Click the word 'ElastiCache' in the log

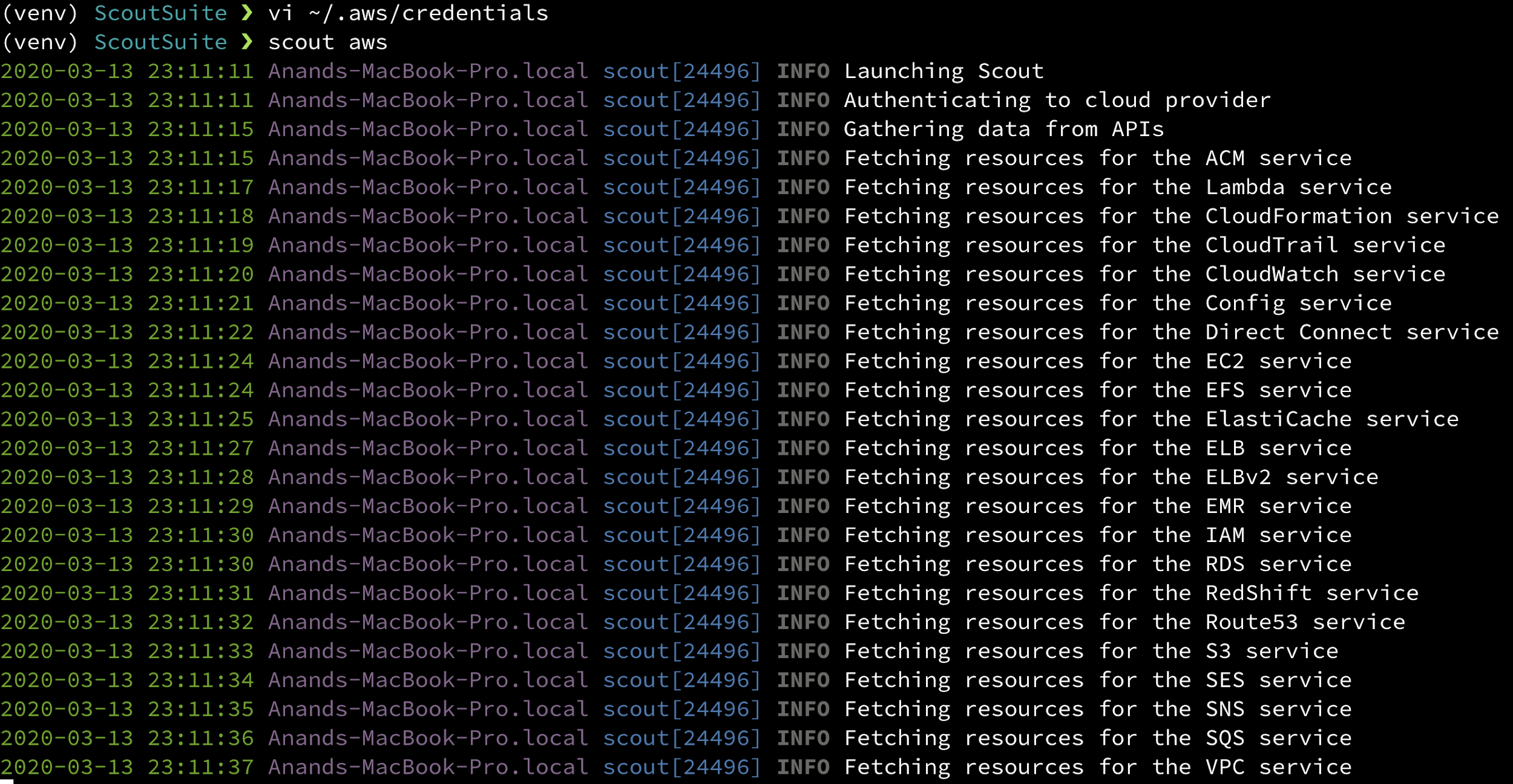tap(1278, 419)
